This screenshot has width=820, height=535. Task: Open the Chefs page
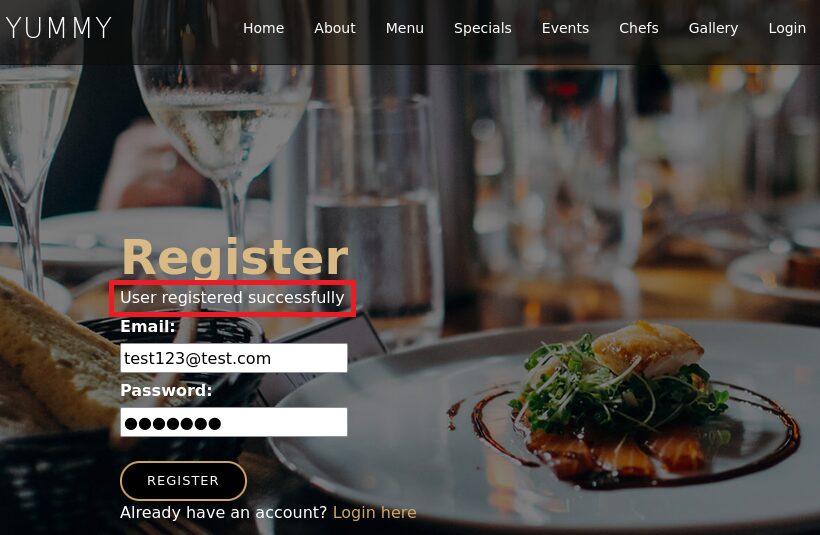639,28
